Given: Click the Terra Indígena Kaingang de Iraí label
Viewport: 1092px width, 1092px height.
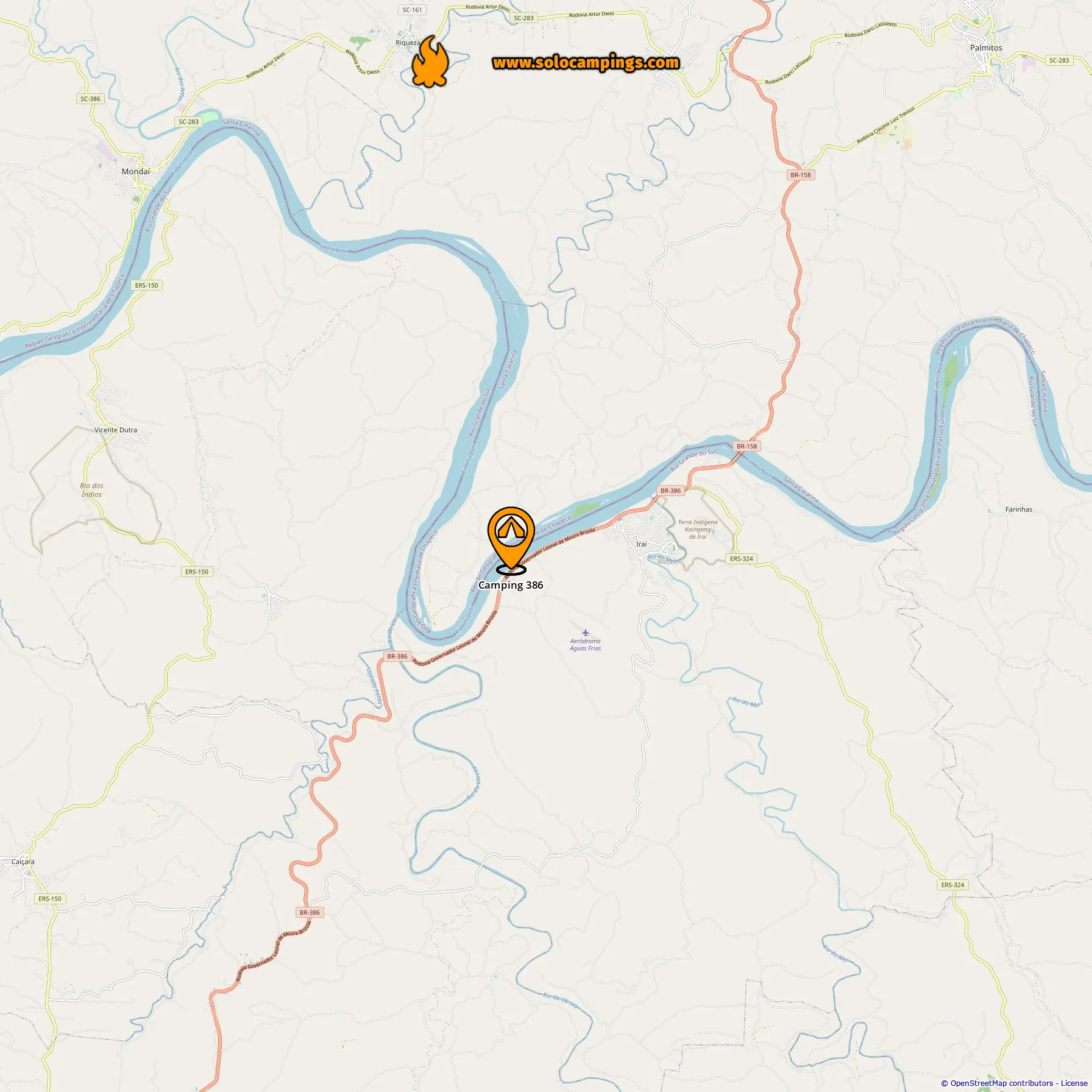Looking at the screenshot, I should (x=698, y=529).
